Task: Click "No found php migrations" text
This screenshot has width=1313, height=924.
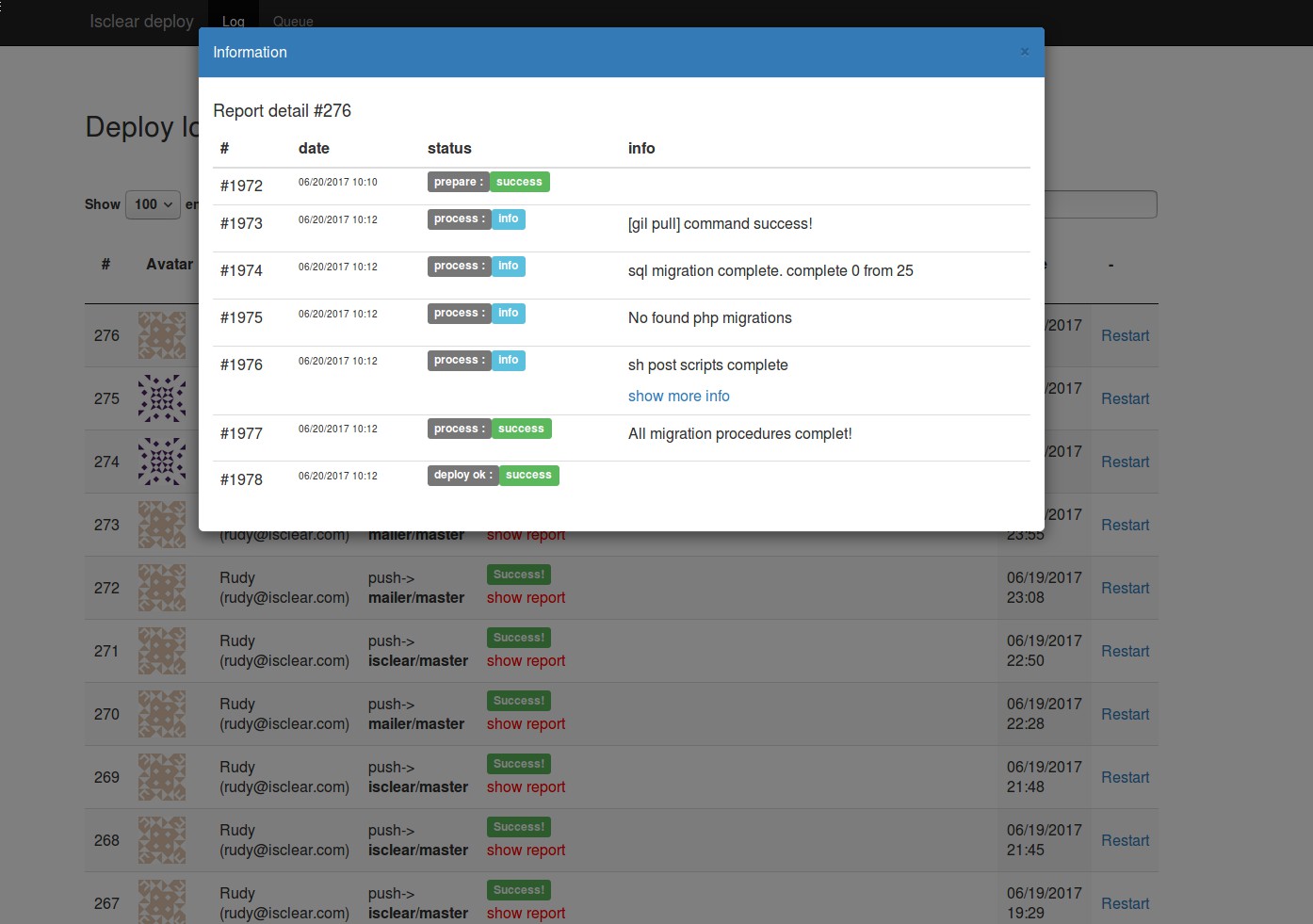Action: coord(709,318)
